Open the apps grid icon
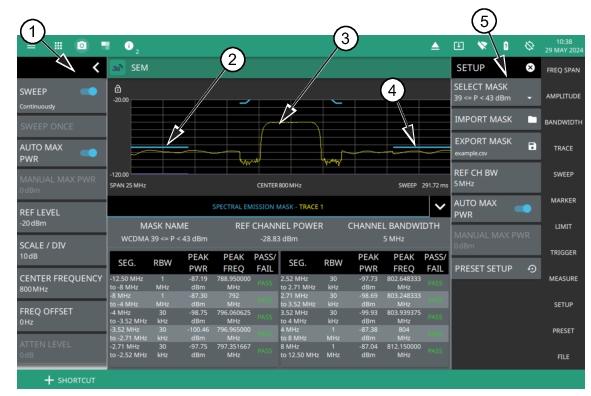591x396 pixels. [x=58, y=46]
